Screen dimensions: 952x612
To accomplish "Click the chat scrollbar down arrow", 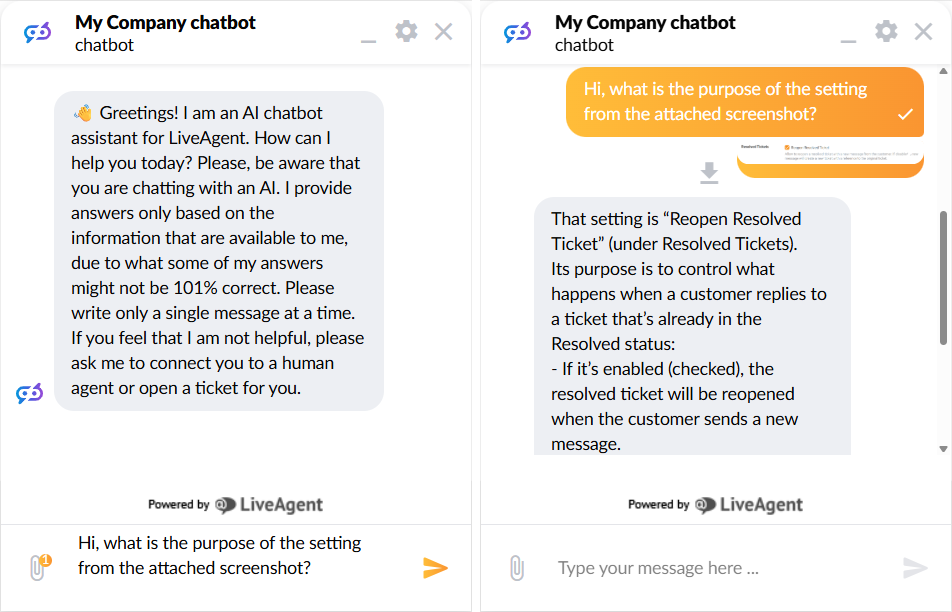I will (942, 448).
